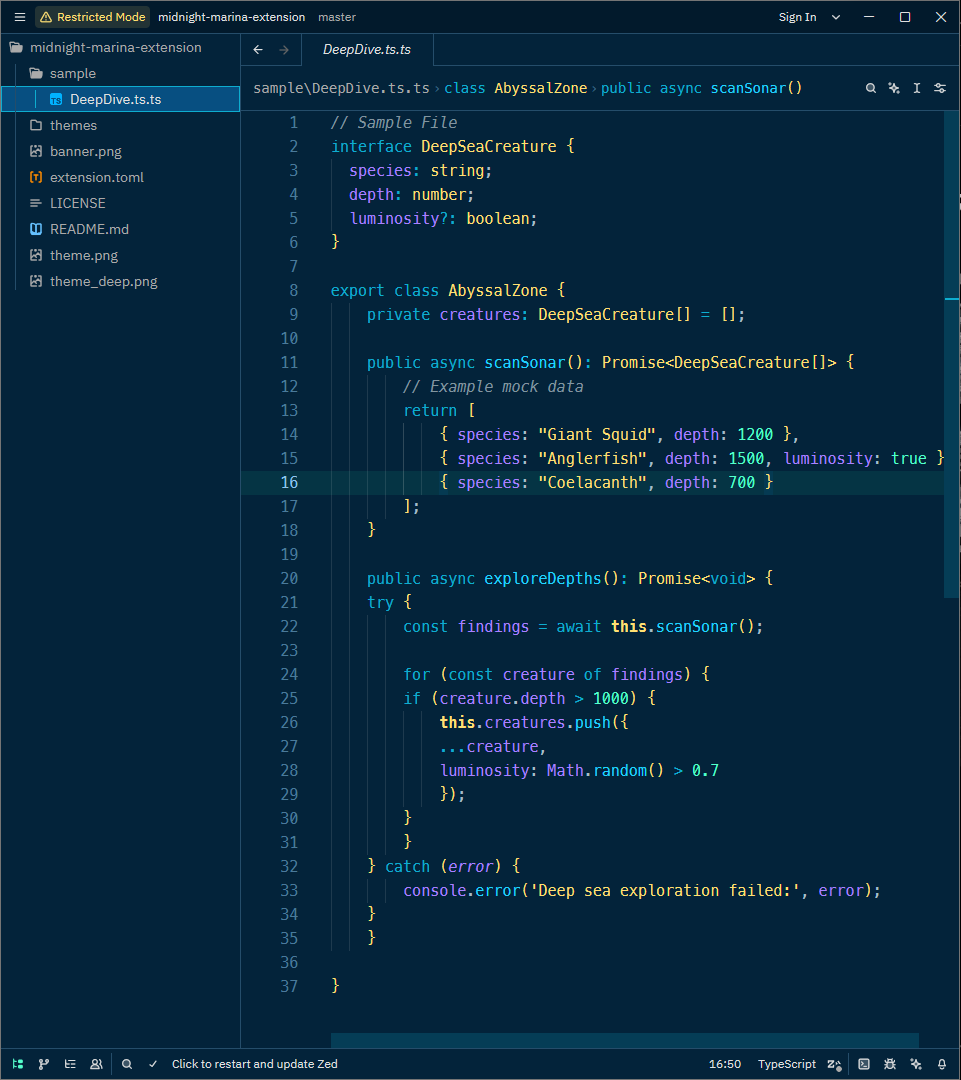Select DeepDive.ts.ts in the project tree
The image size is (961, 1080).
click(x=121, y=99)
